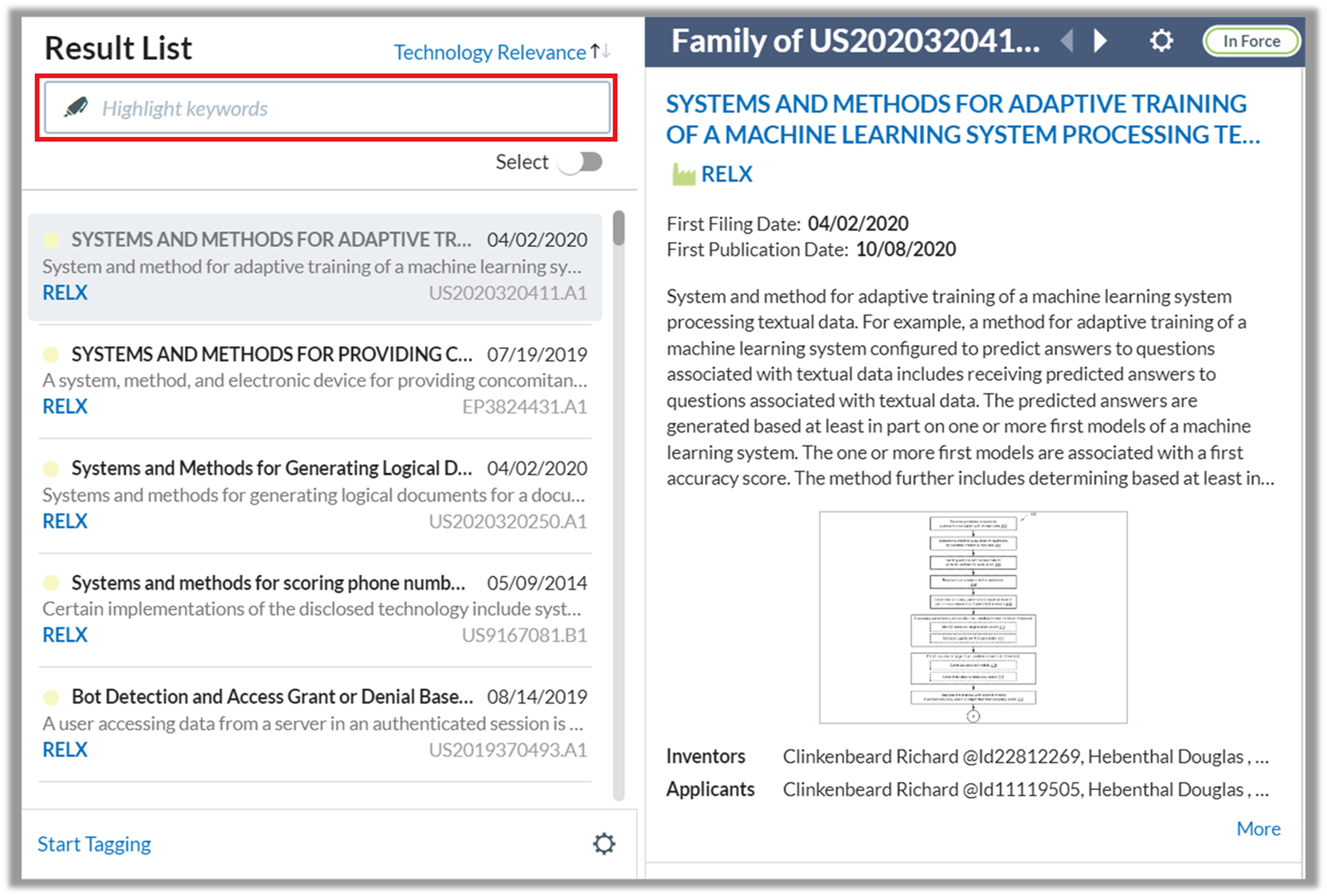Click the RELX factory icon in detail panel
The width and height of the screenshot is (1327, 896).
point(683,174)
